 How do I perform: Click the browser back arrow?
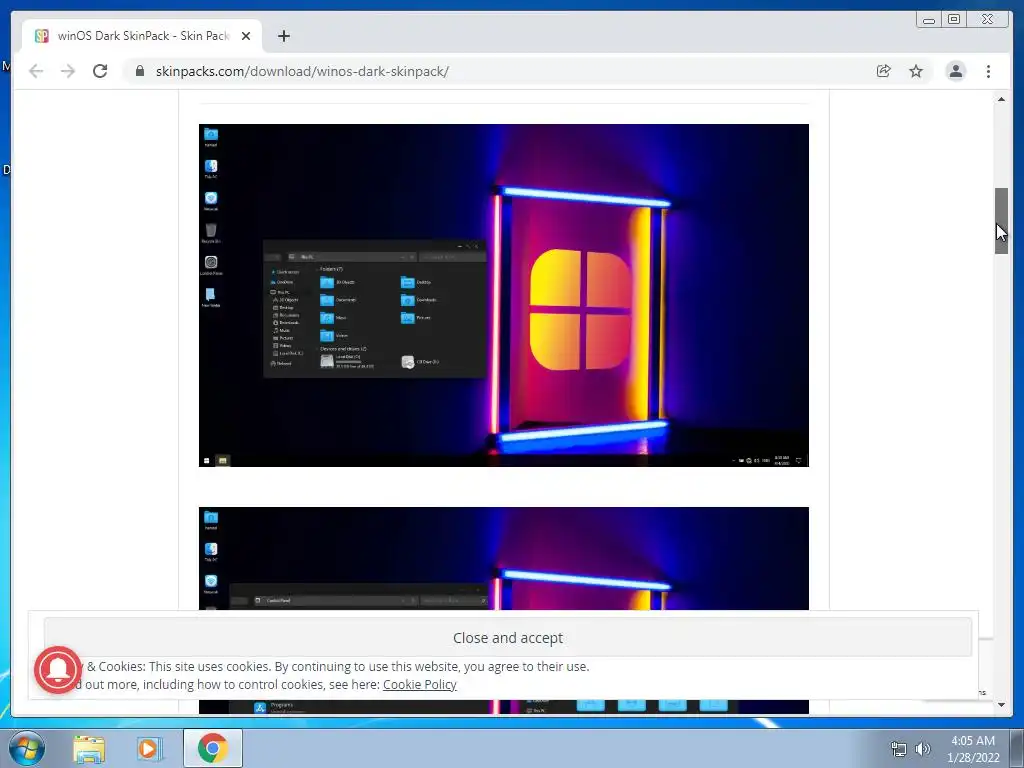[36, 71]
